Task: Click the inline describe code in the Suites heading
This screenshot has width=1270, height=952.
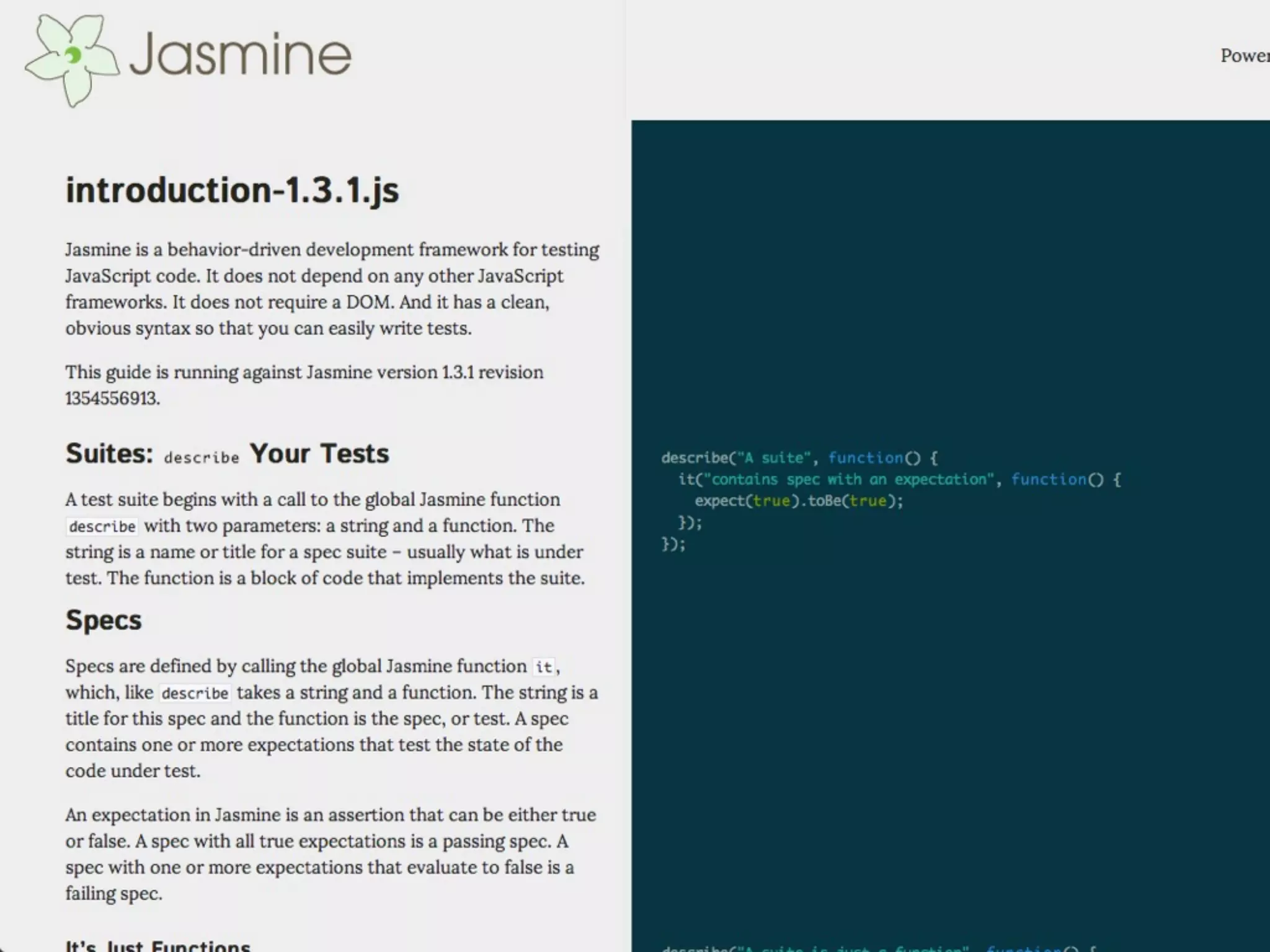Action: click(x=202, y=457)
